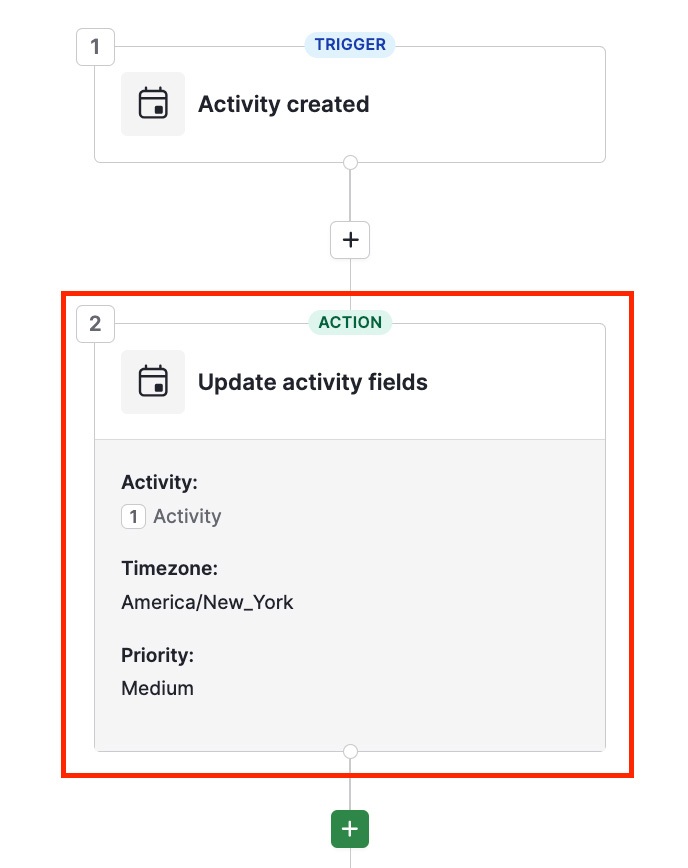Click the calendar icon beside Activity created

pyautogui.click(x=153, y=104)
